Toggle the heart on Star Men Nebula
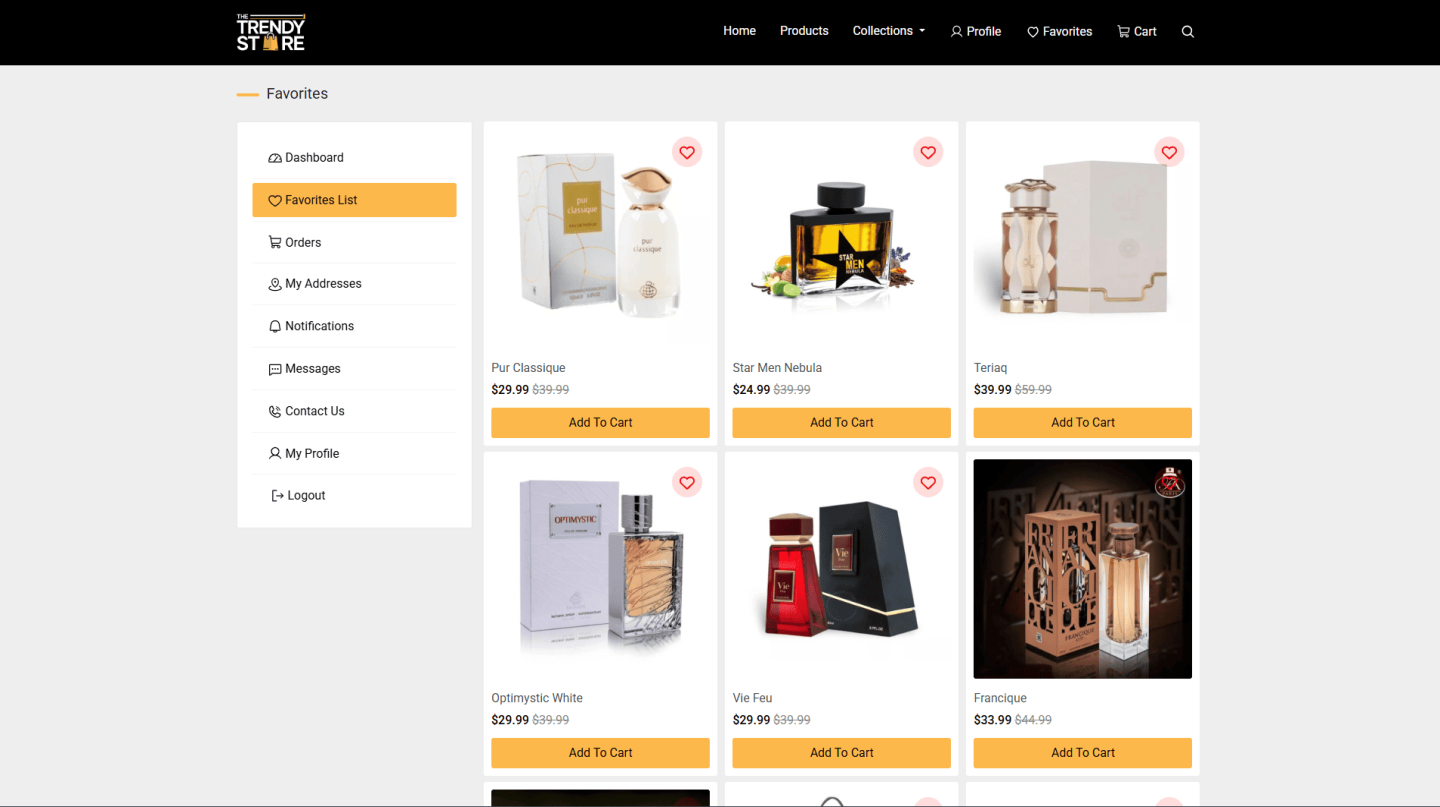 click(928, 152)
